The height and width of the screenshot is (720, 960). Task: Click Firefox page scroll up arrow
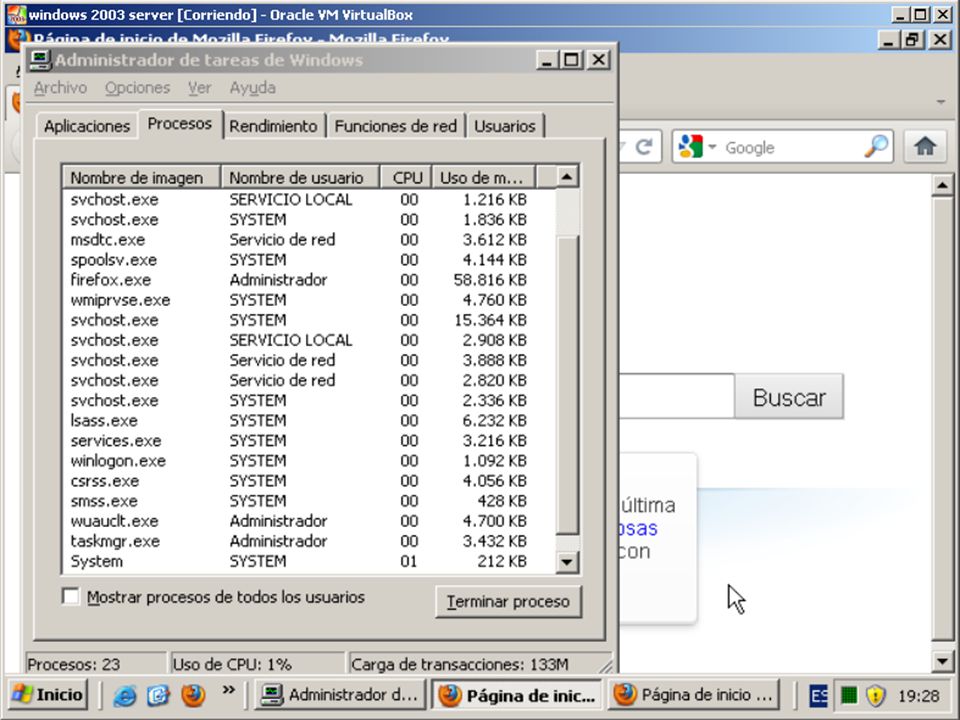tap(943, 185)
